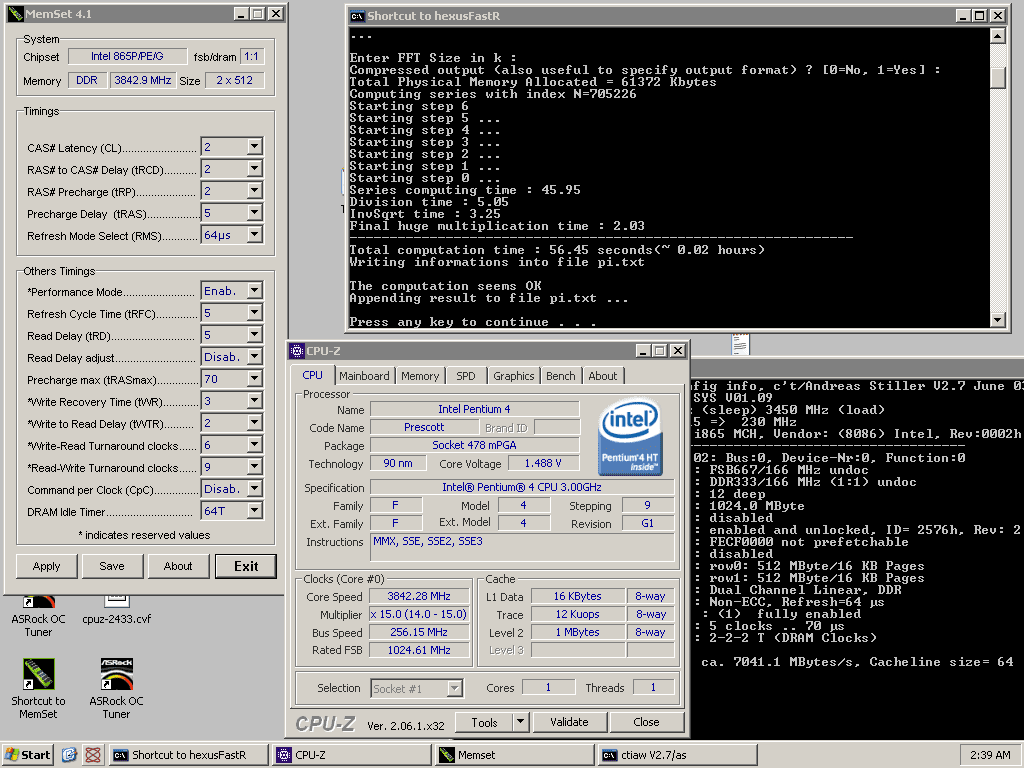Screen dimensions: 1024x768
Task: Expand Write-Read Turnaround clocks dropdown
Action: [x=255, y=445]
